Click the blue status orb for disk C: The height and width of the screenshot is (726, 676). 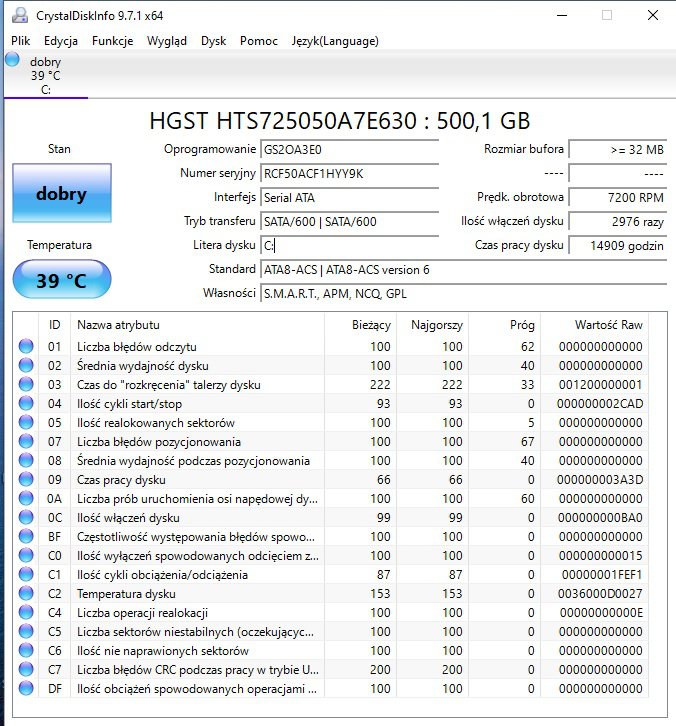point(13,60)
